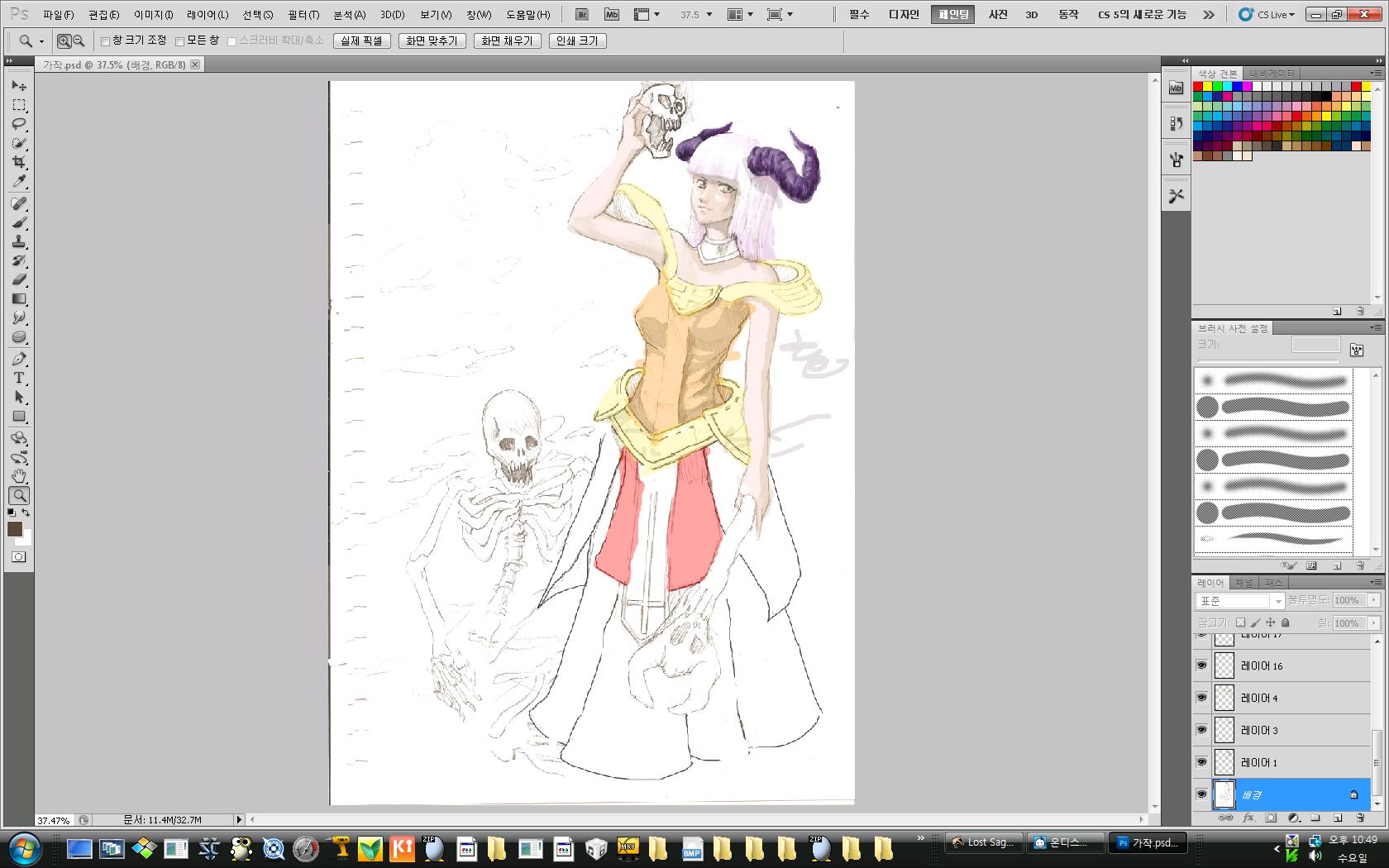The image size is (1389, 868).
Task: Switch to the 채널 tab
Action: tap(1244, 583)
